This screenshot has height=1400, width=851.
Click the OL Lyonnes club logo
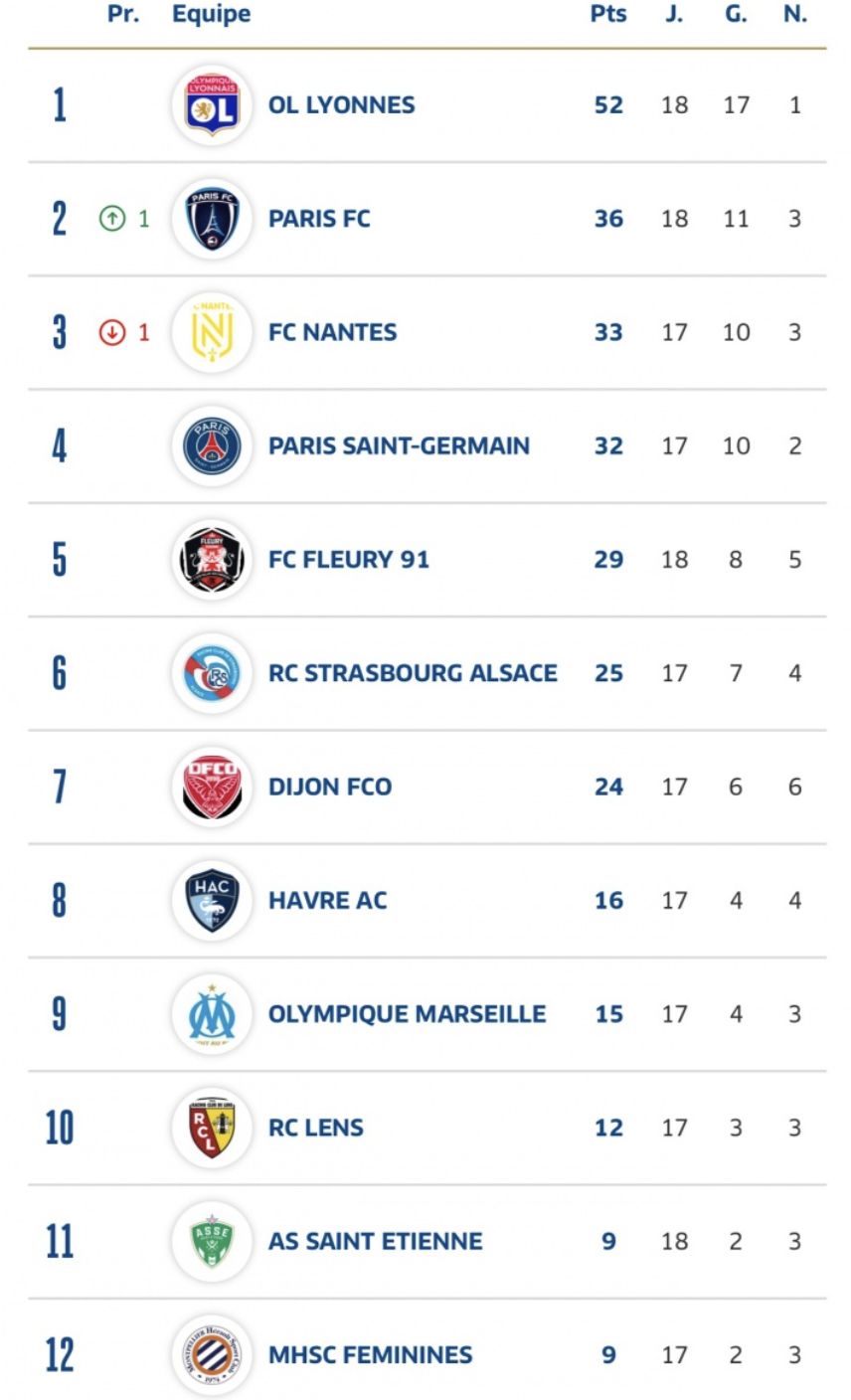212,105
